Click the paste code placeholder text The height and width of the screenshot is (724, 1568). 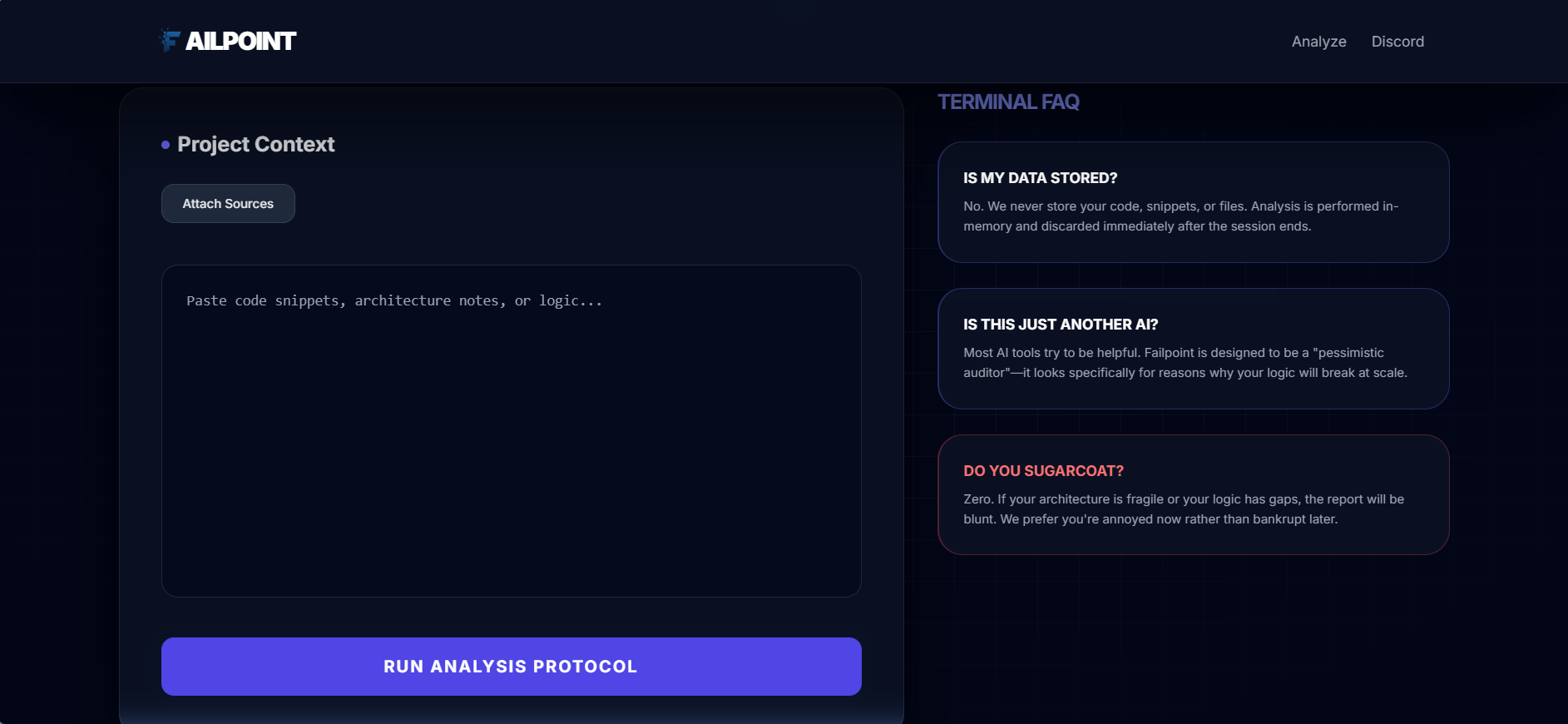(393, 300)
